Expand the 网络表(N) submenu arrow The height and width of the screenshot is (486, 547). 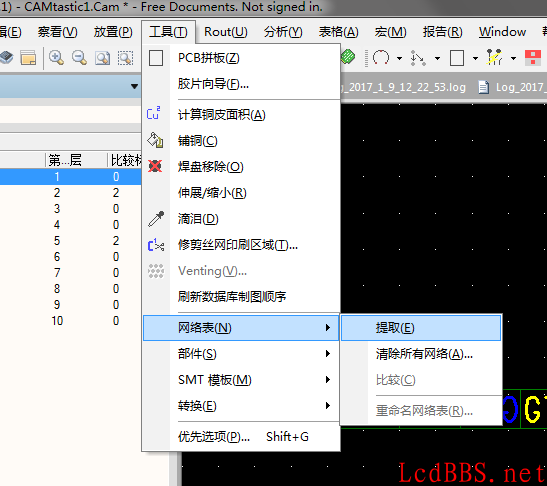[x=328, y=328]
